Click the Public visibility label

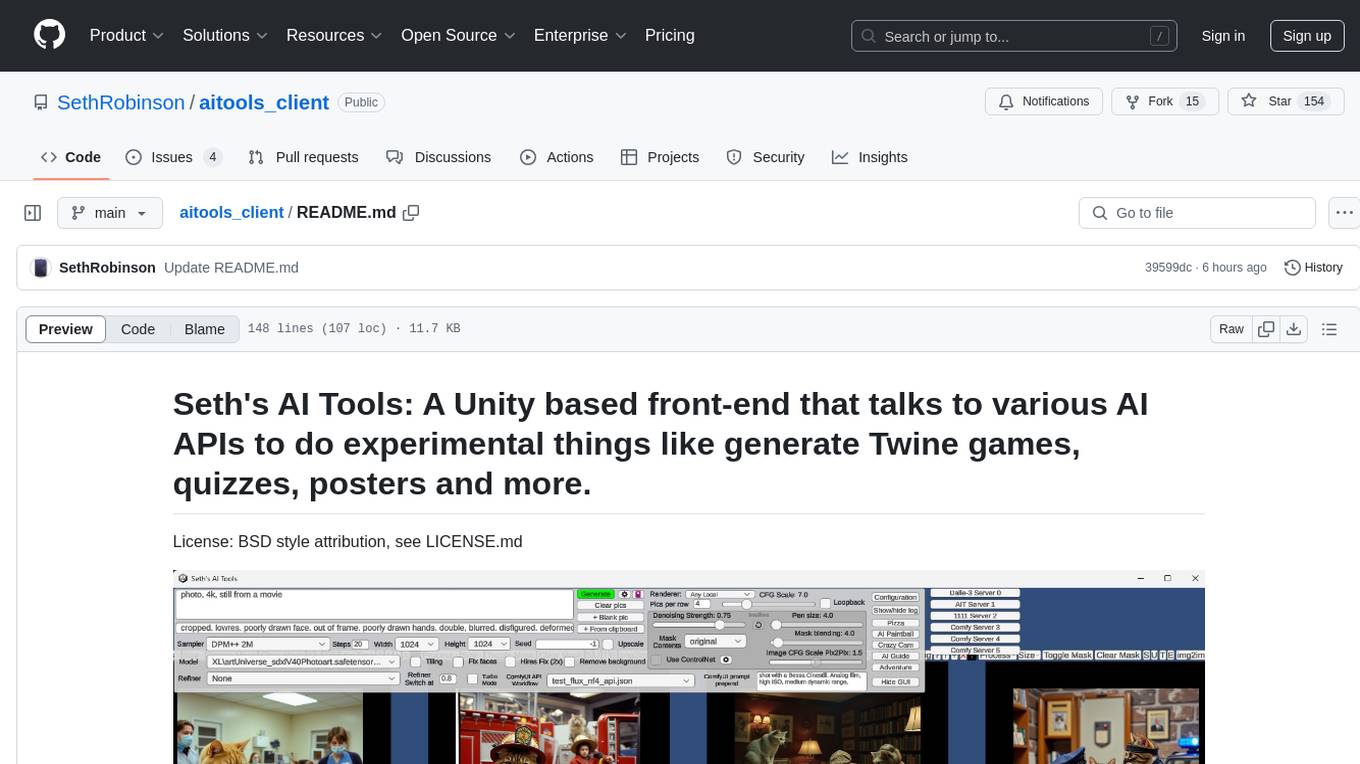pos(361,102)
